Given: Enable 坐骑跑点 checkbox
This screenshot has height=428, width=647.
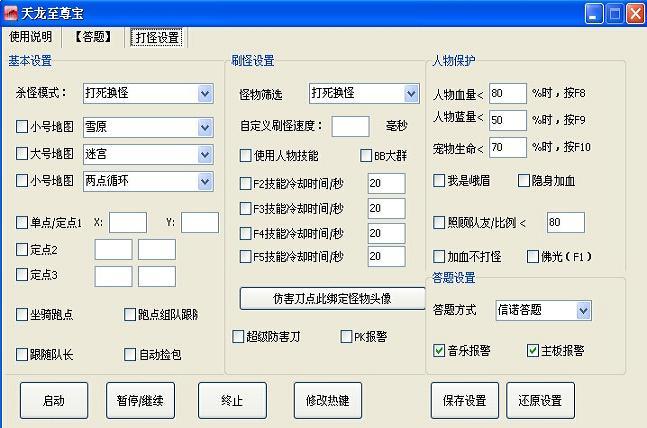Looking at the screenshot, I should 21,314.
